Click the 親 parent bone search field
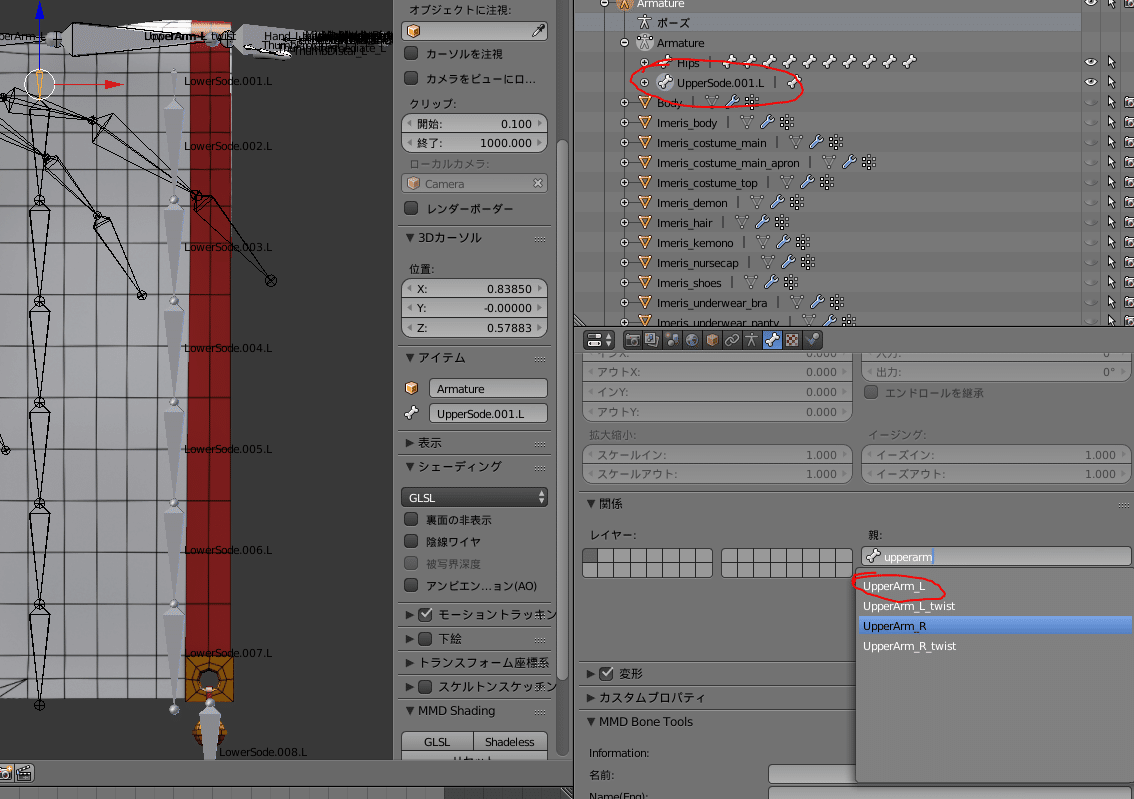The width and height of the screenshot is (1134, 799). tap(996, 557)
